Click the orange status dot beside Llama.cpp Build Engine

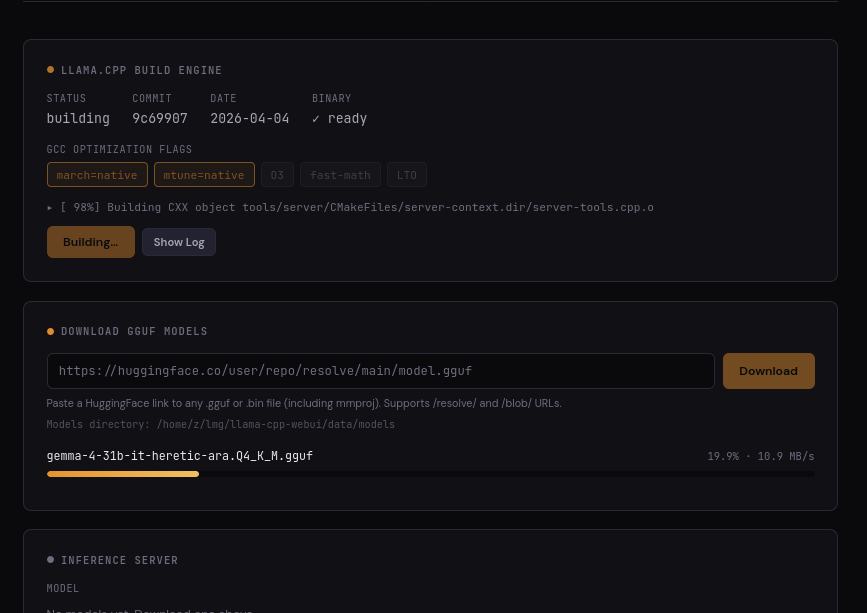tap(50, 70)
